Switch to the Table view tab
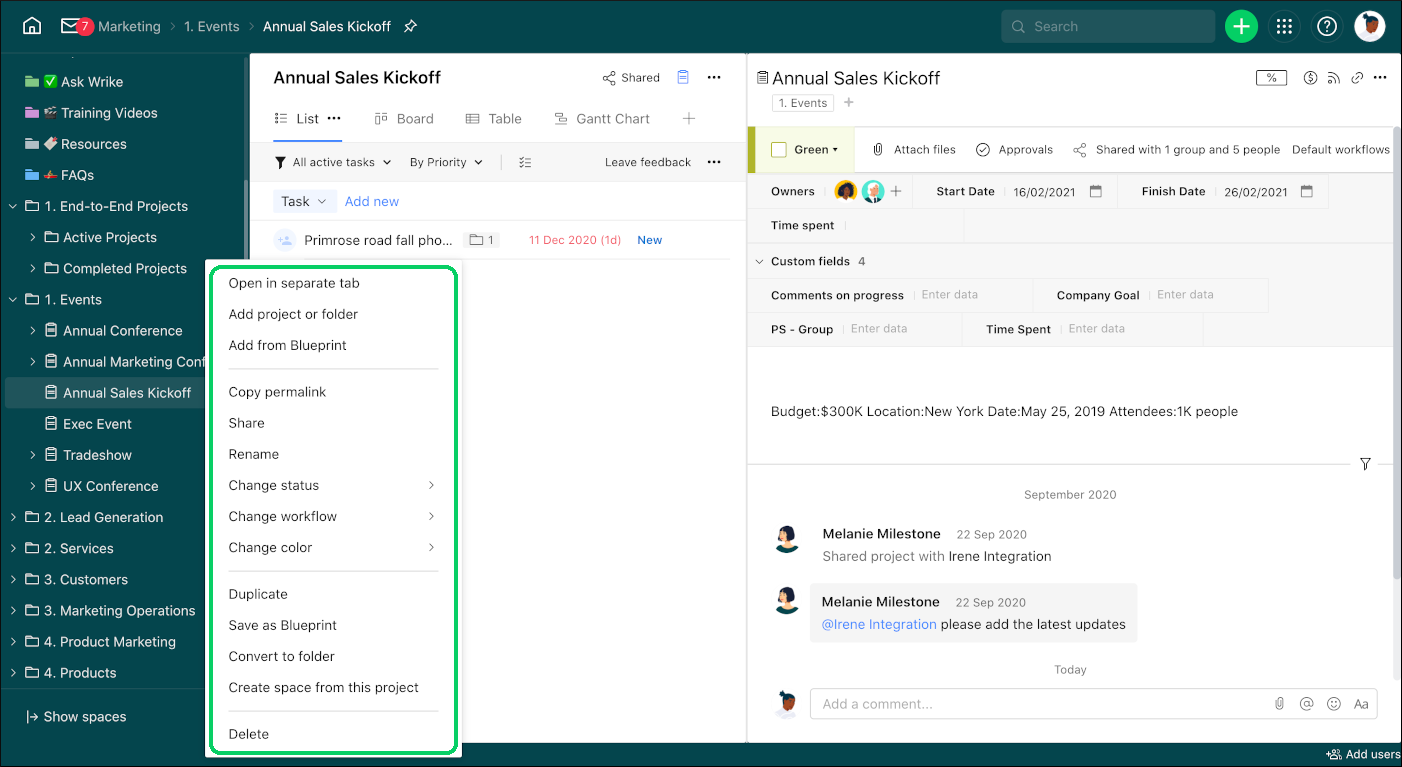Image resolution: width=1402 pixels, height=767 pixels. coord(494,118)
